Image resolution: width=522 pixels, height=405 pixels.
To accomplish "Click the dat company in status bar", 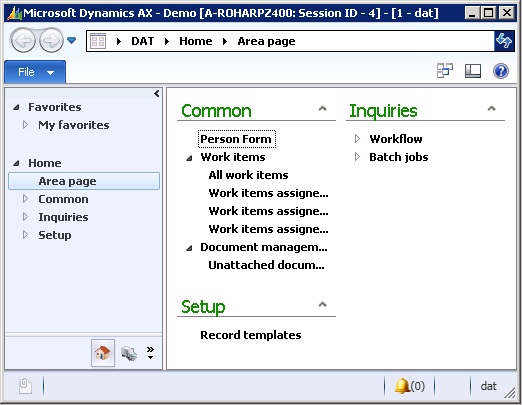I will pyautogui.click(x=488, y=386).
